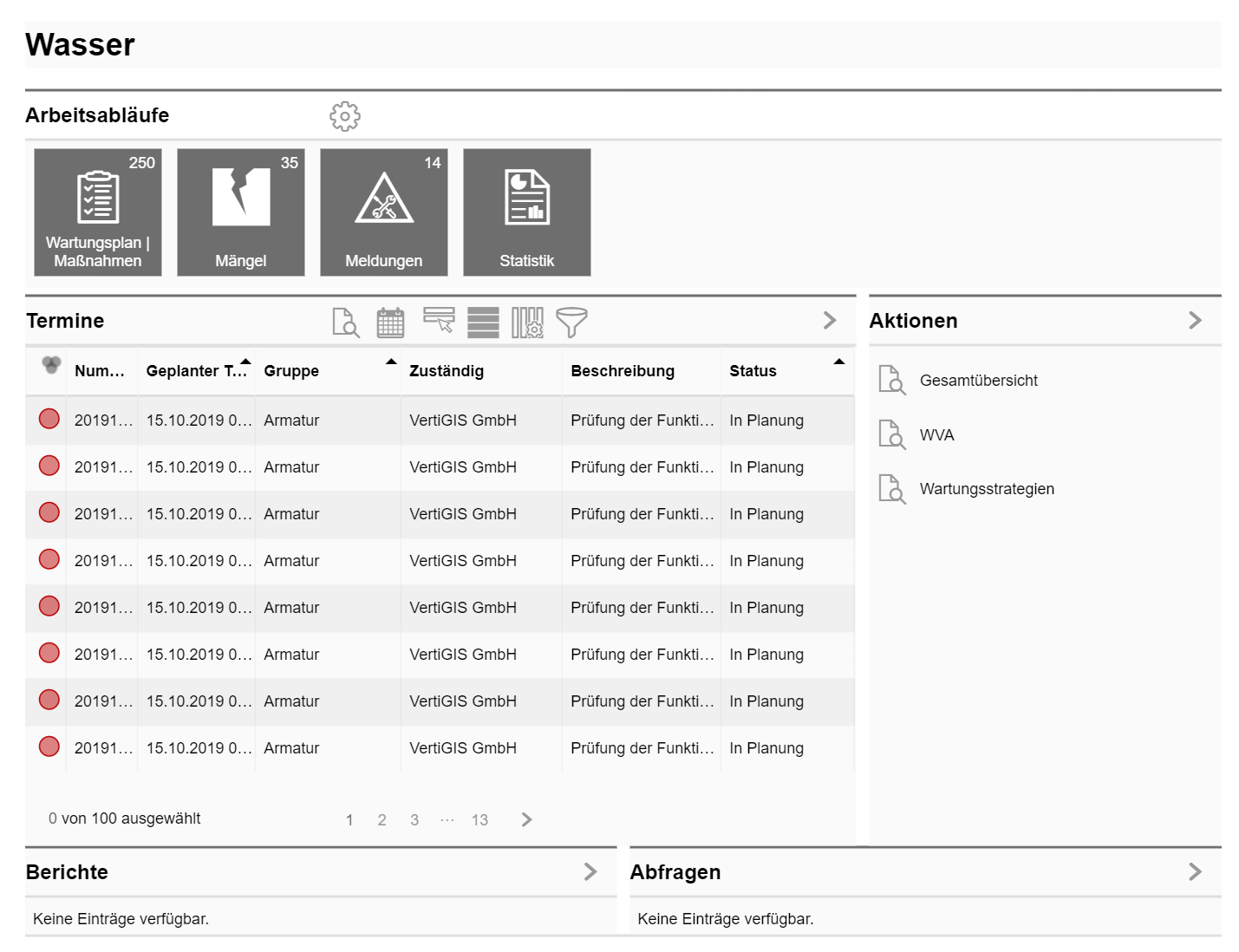Expand the Abfragen panel chevron
The width and height of the screenshot is (1239, 952).
[1195, 871]
